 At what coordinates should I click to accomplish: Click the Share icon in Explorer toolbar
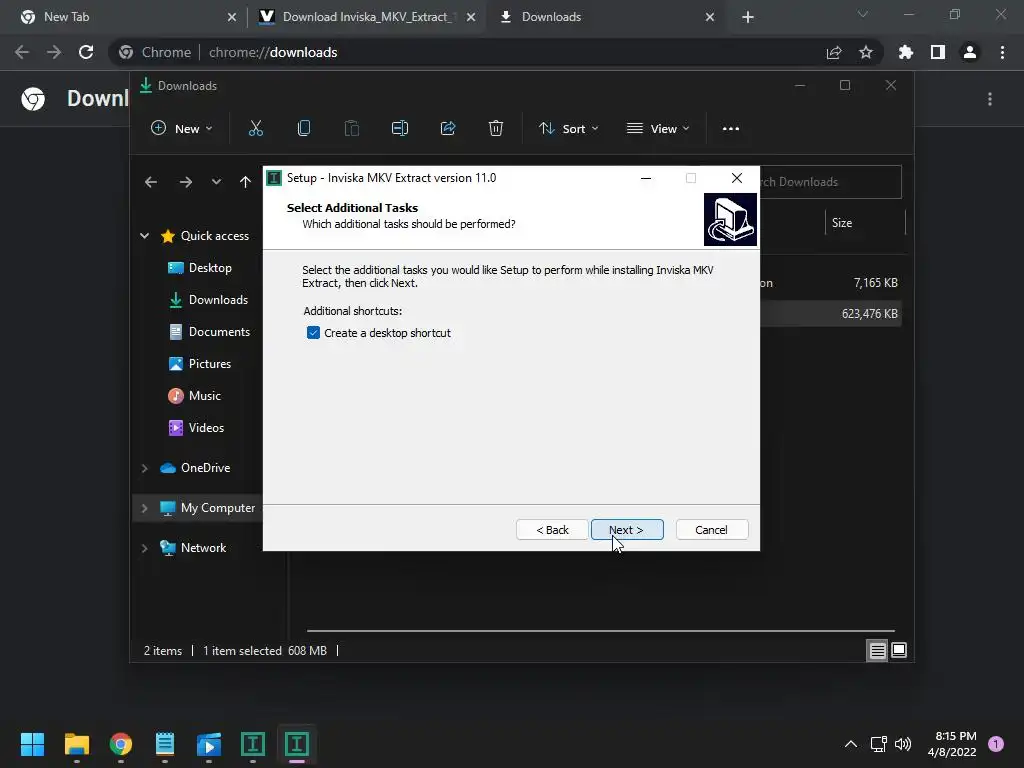pyautogui.click(x=448, y=129)
